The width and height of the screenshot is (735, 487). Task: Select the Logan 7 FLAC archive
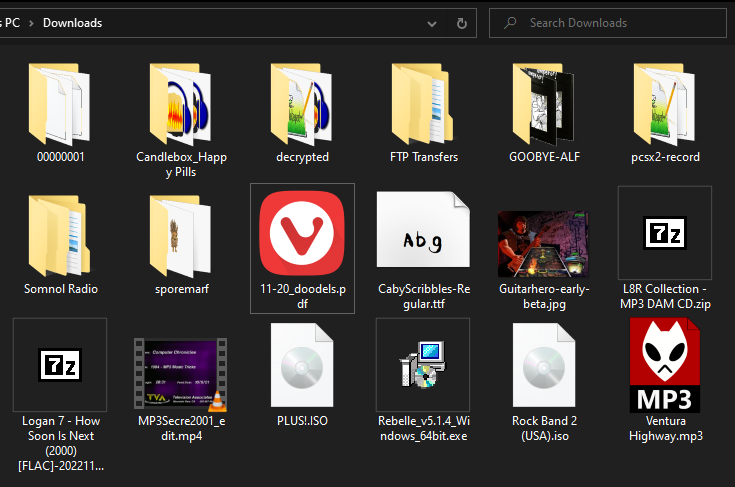click(x=60, y=366)
